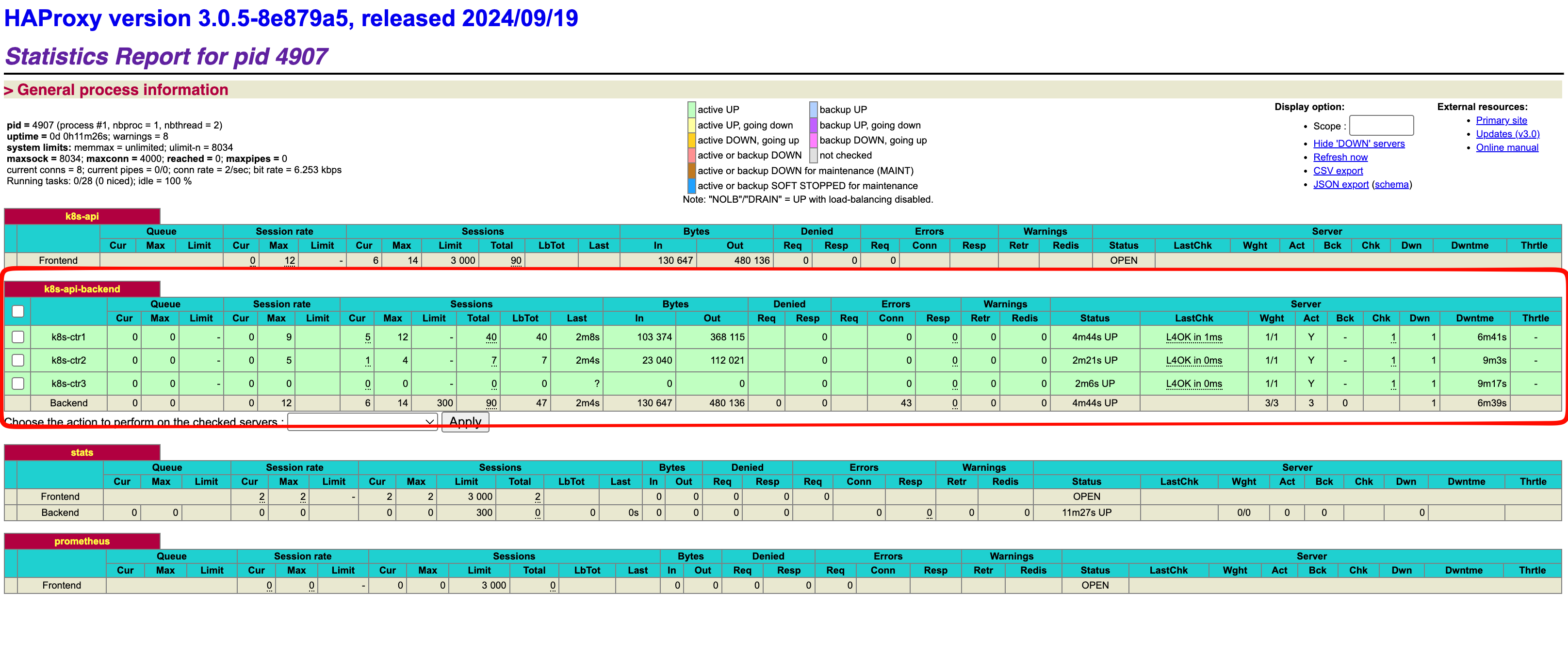
Task: Open the Online manual link
Action: click(1506, 148)
